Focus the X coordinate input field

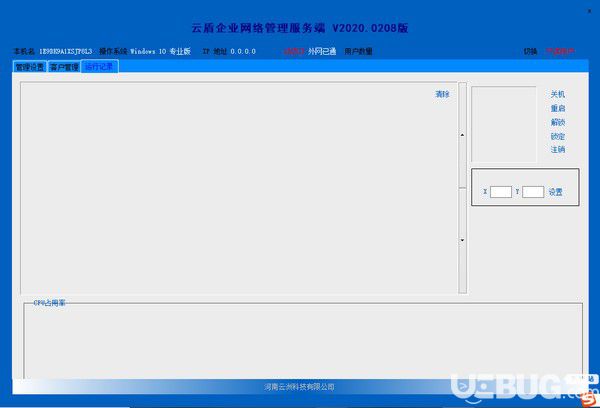click(501, 192)
